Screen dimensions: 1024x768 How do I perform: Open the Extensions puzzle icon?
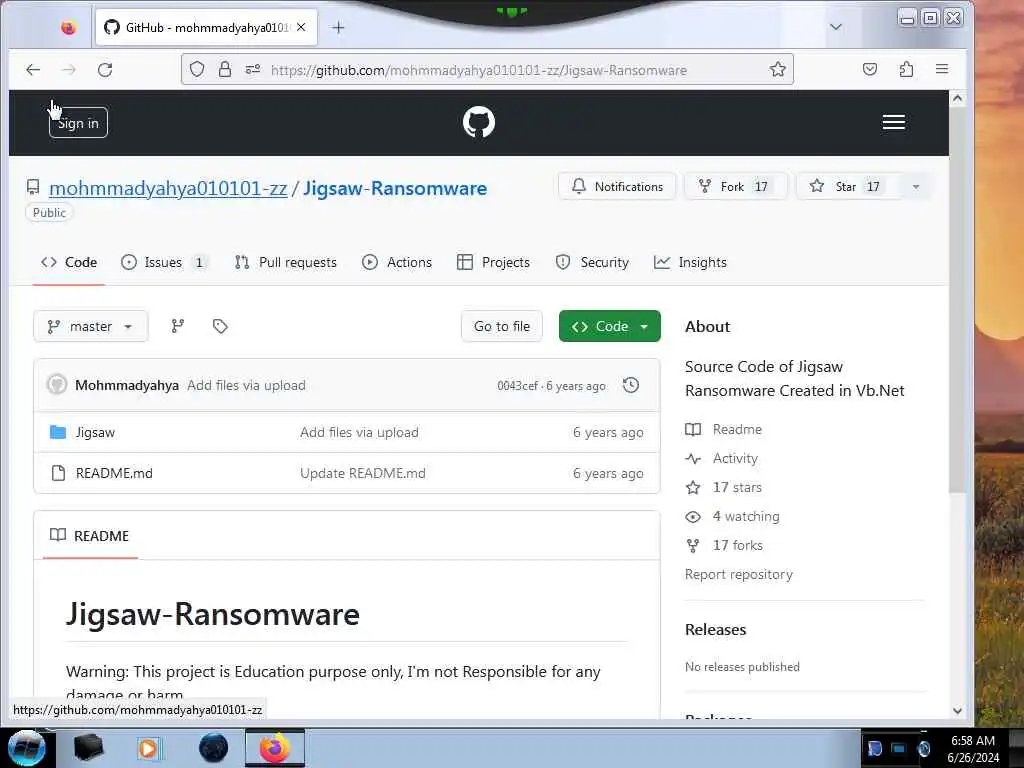click(906, 69)
